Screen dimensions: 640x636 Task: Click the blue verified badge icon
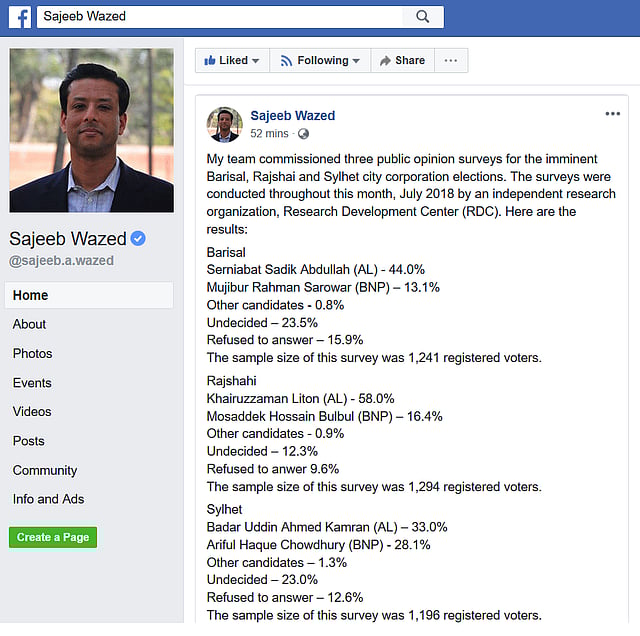click(x=139, y=238)
